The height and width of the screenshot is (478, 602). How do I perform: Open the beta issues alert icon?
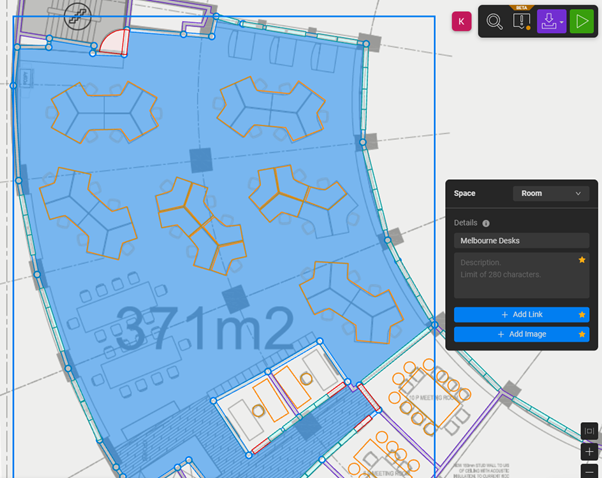[x=521, y=21]
